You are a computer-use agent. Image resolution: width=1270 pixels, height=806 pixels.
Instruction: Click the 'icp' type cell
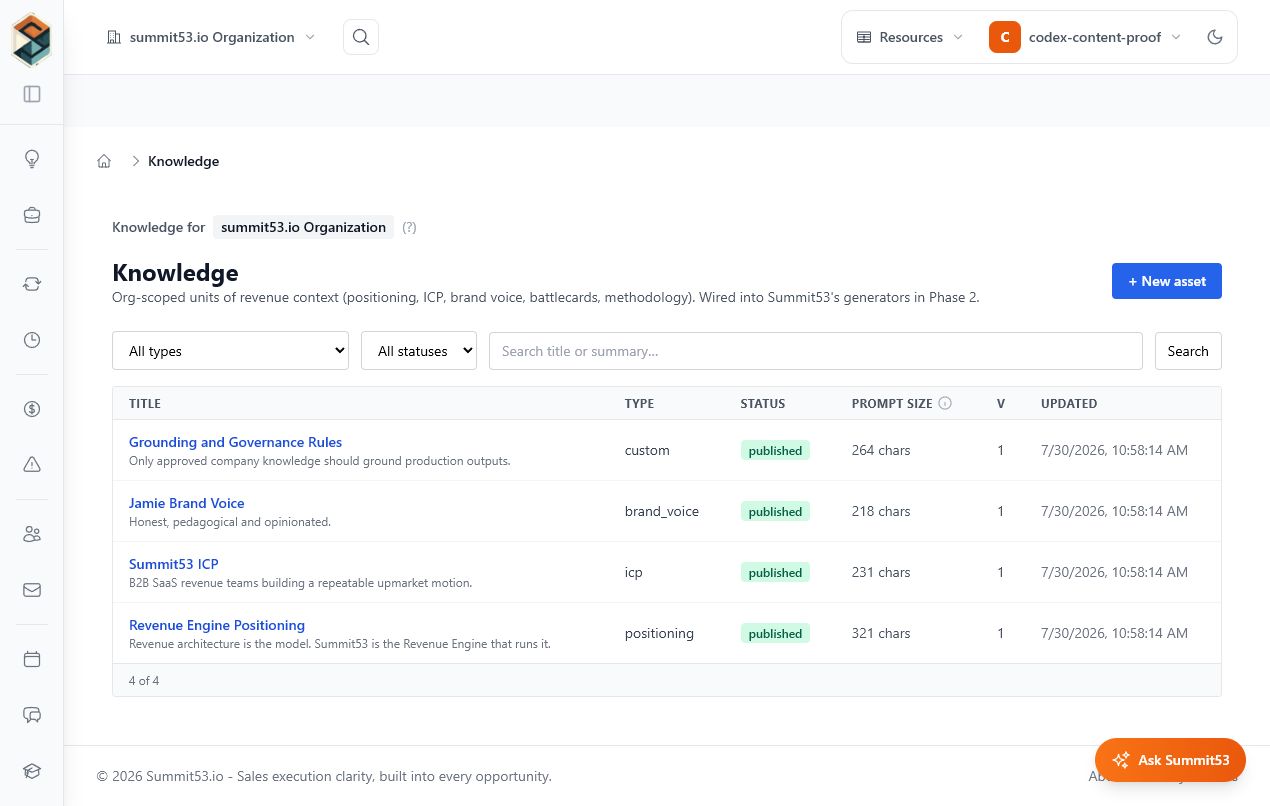pos(634,572)
